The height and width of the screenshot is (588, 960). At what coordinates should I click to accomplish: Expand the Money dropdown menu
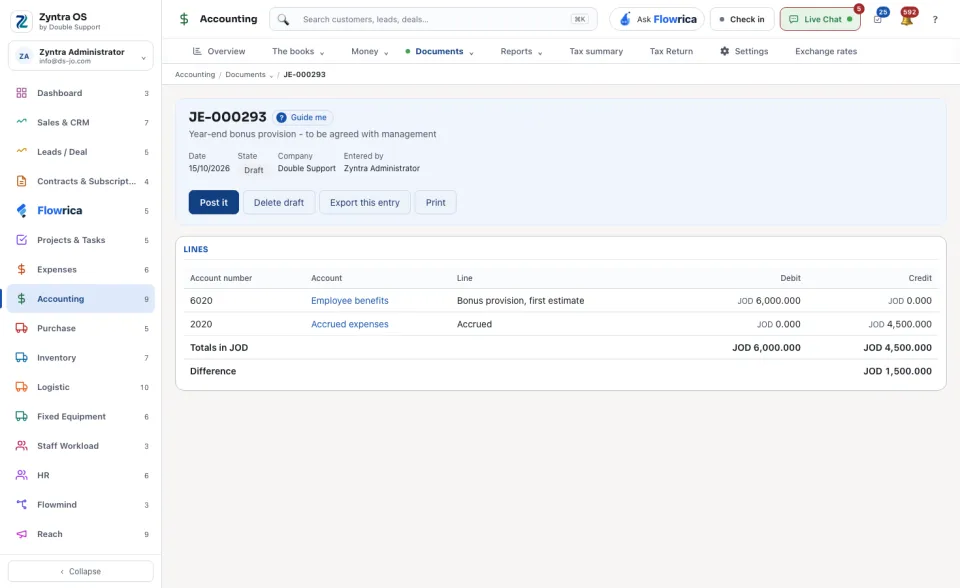[x=370, y=51]
